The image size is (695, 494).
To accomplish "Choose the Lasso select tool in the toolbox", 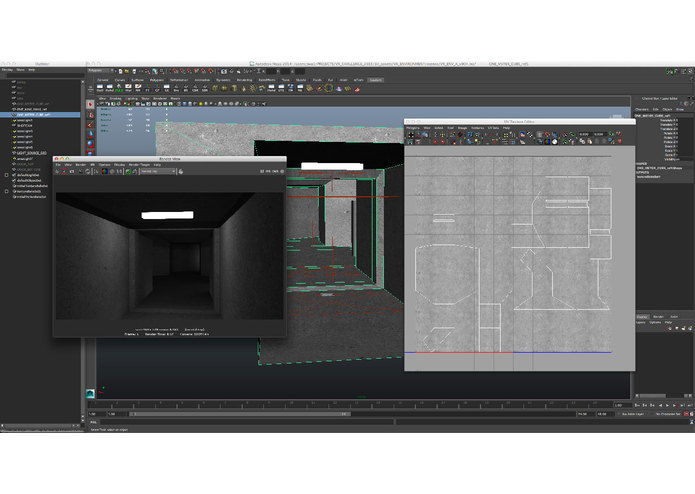I will [90, 115].
